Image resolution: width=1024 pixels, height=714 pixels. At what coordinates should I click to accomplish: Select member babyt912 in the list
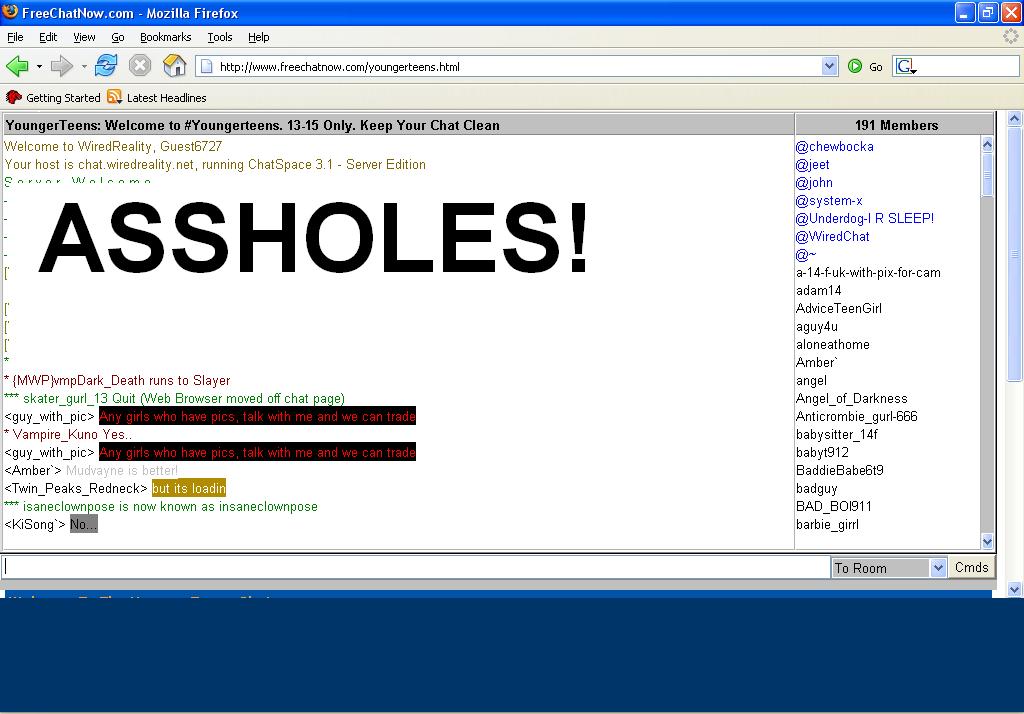[x=822, y=452]
